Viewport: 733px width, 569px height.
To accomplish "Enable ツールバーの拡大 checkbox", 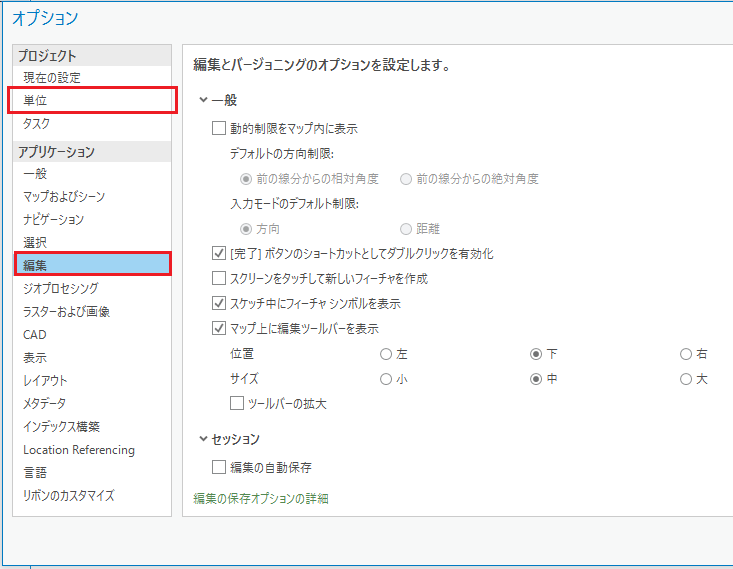I will (x=237, y=403).
